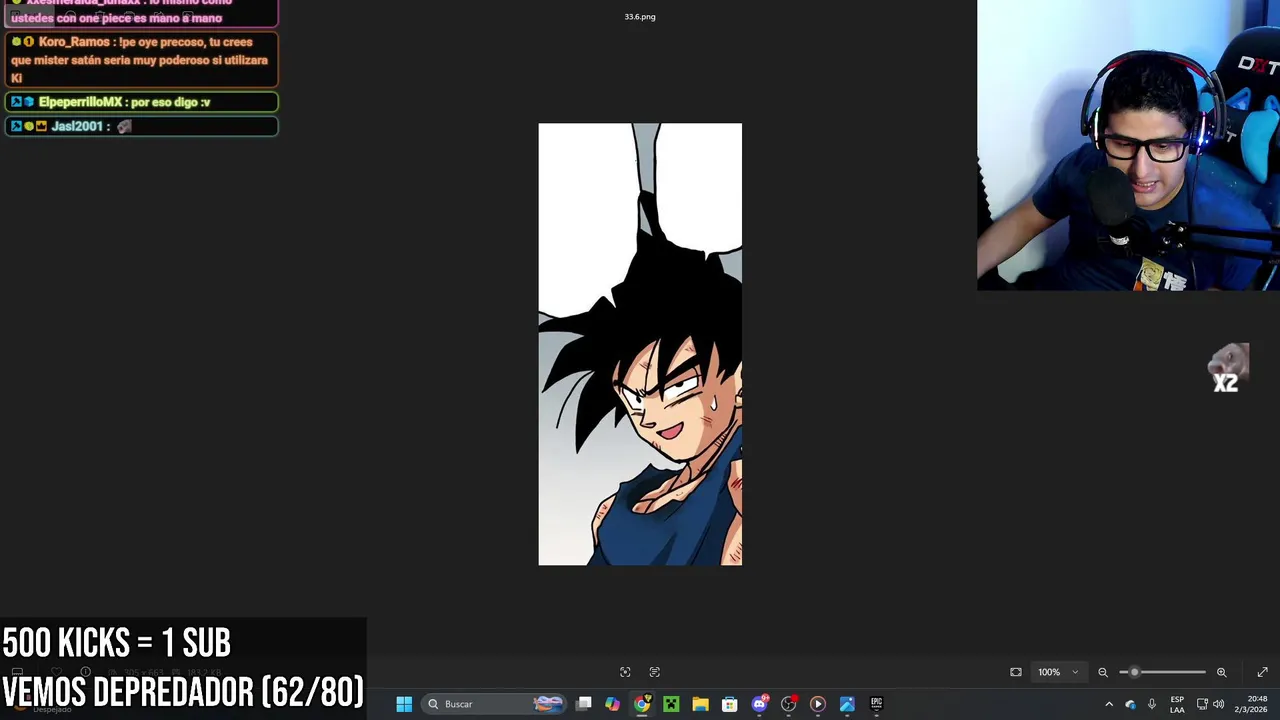Open Minecraft from the taskbar
This screenshot has width=1280, height=720.
[671, 704]
